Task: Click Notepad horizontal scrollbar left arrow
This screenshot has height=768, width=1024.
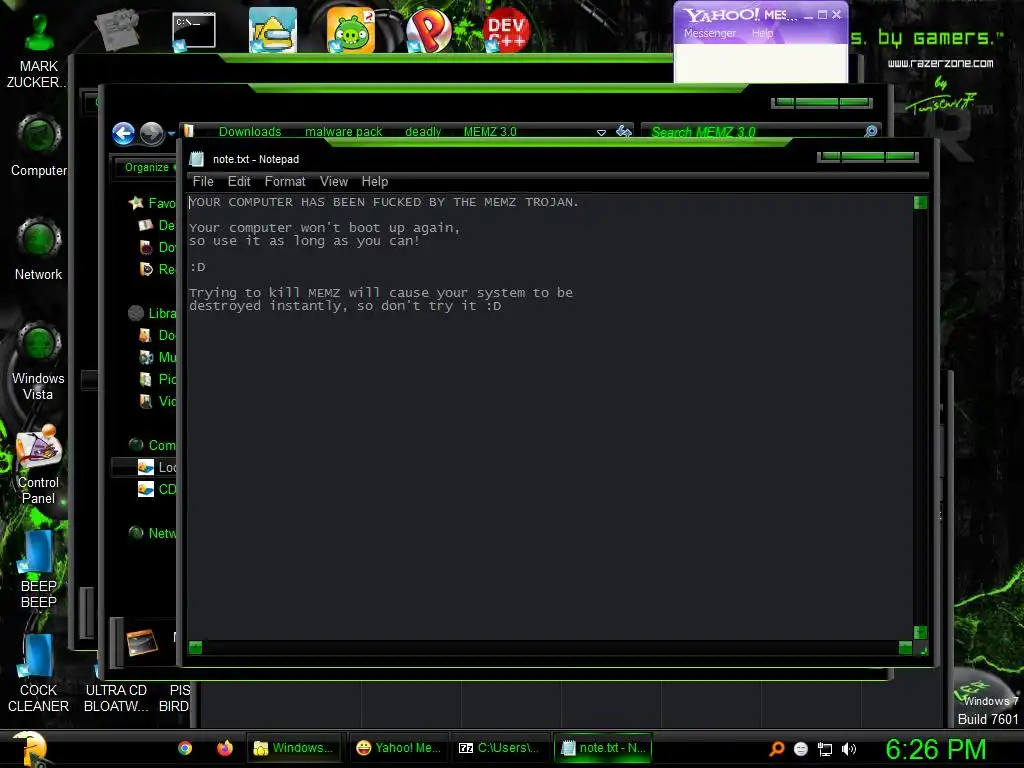Action: pos(195,648)
